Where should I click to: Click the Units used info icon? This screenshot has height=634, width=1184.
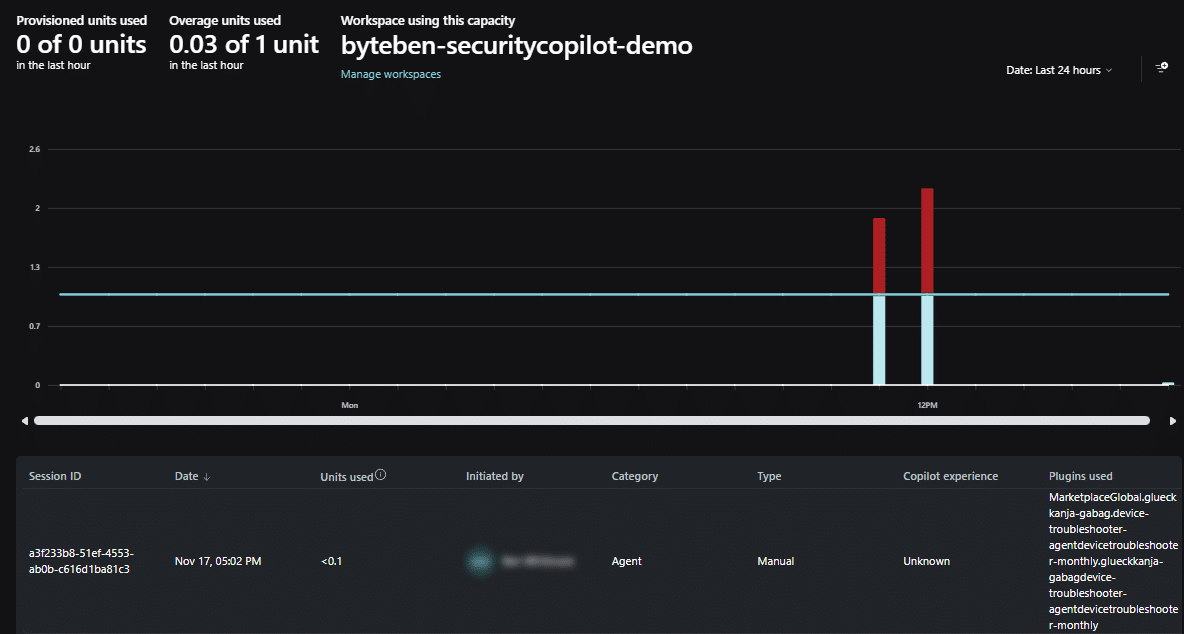(380, 475)
